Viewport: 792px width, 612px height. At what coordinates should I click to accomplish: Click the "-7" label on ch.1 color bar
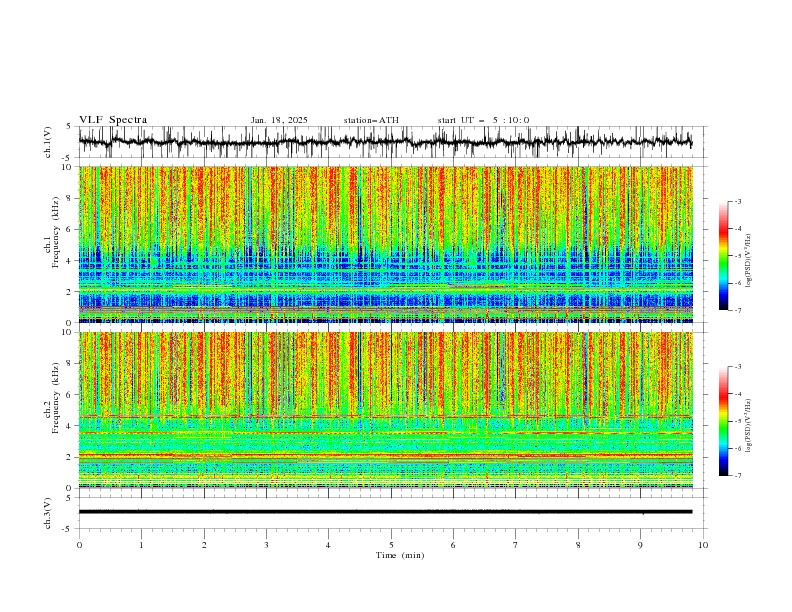[738, 310]
